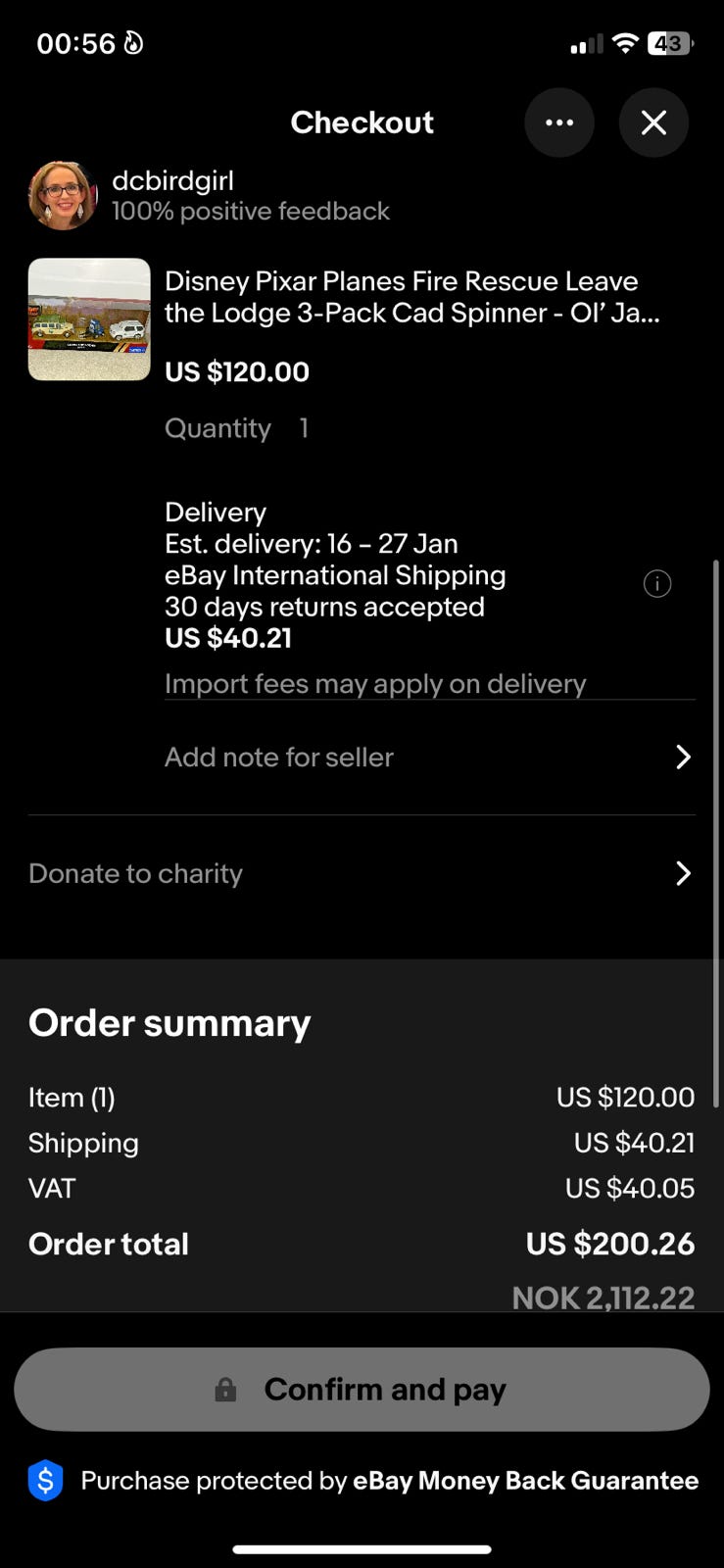This screenshot has height=1568, width=724.
Task: Tap the eBay International Shipping delivery option
Action: 335,575
